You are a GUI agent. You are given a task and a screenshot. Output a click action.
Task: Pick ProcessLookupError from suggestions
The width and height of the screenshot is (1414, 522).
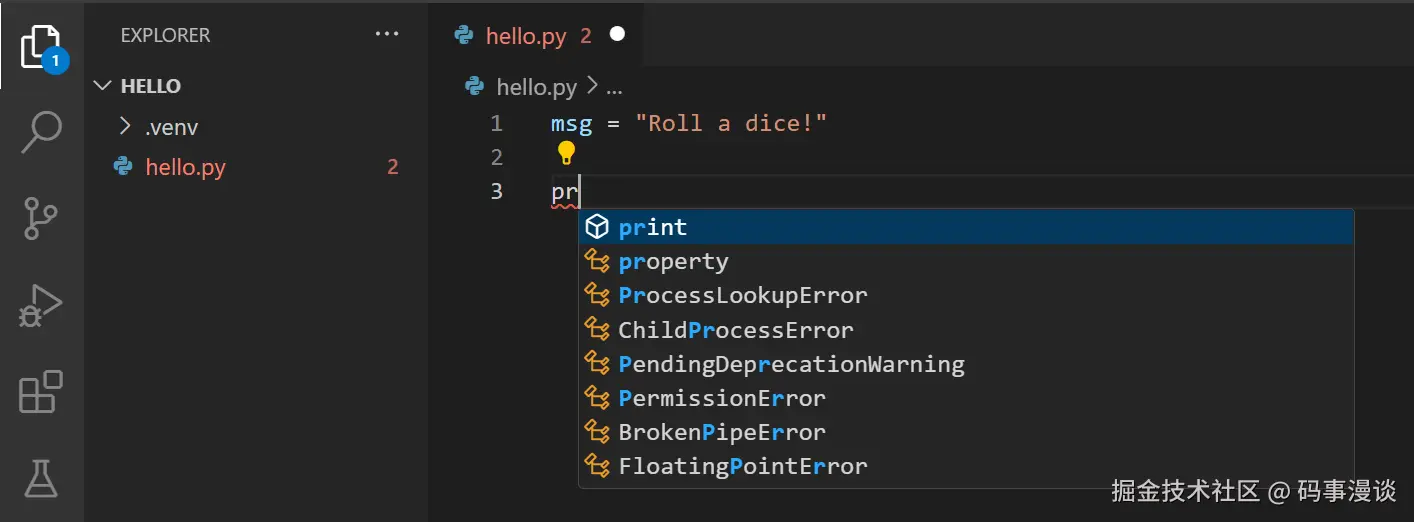[966, 295]
